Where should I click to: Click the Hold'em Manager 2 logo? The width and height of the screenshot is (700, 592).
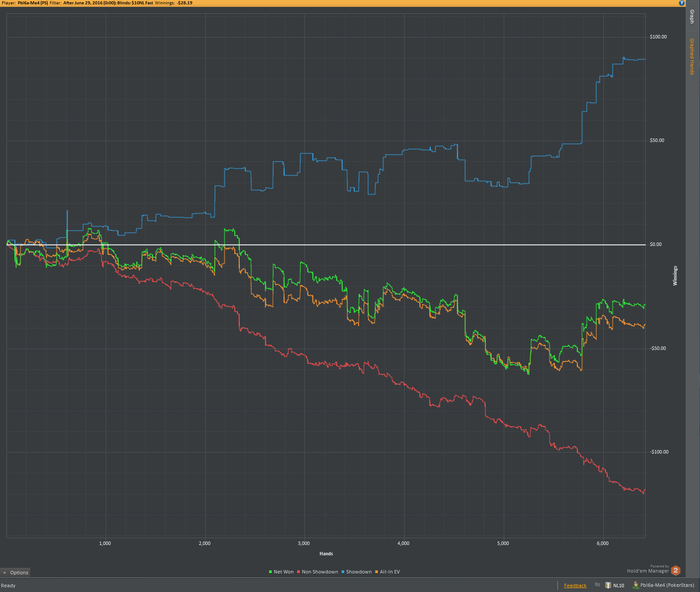click(675, 570)
